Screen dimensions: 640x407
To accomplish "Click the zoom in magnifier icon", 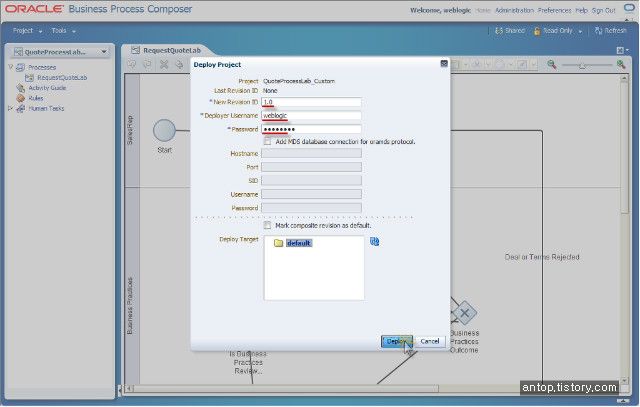I will tap(621, 64).
